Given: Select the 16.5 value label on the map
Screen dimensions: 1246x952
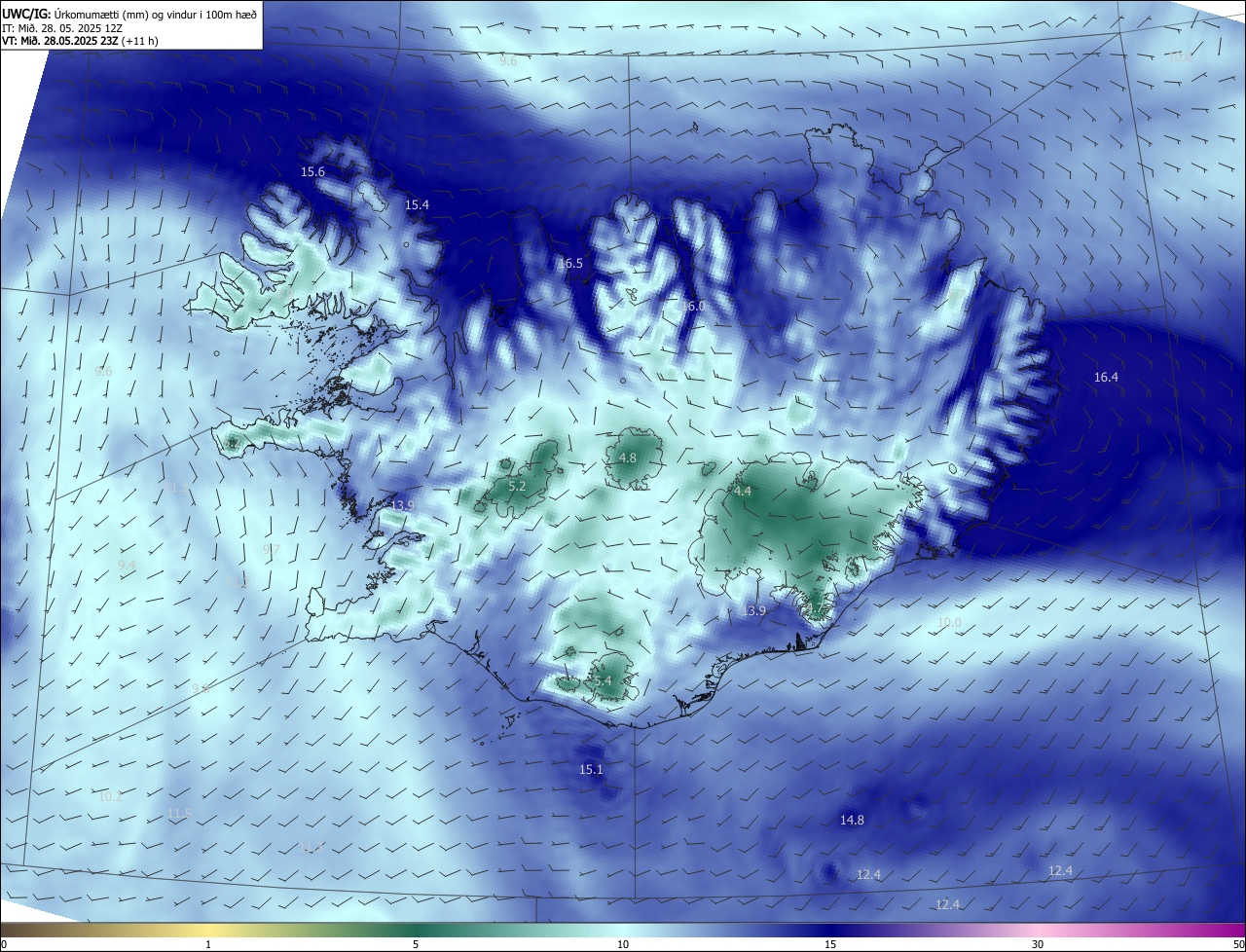Looking at the screenshot, I should [570, 263].
